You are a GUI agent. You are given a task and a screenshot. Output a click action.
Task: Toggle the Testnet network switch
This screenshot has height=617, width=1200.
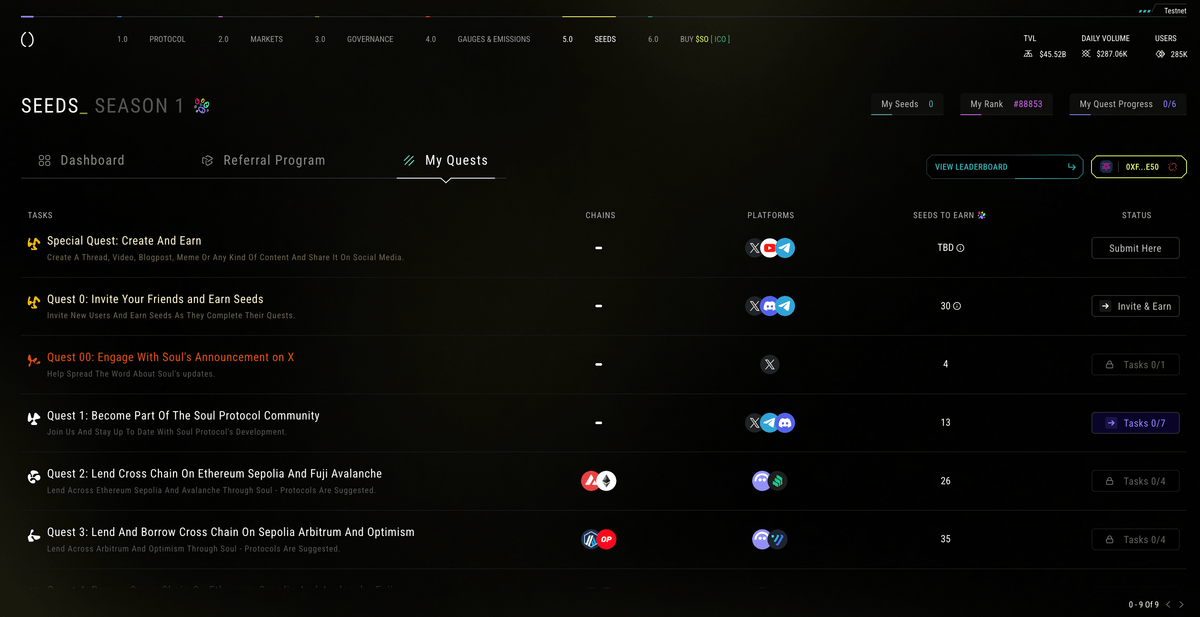point(1168,10)
